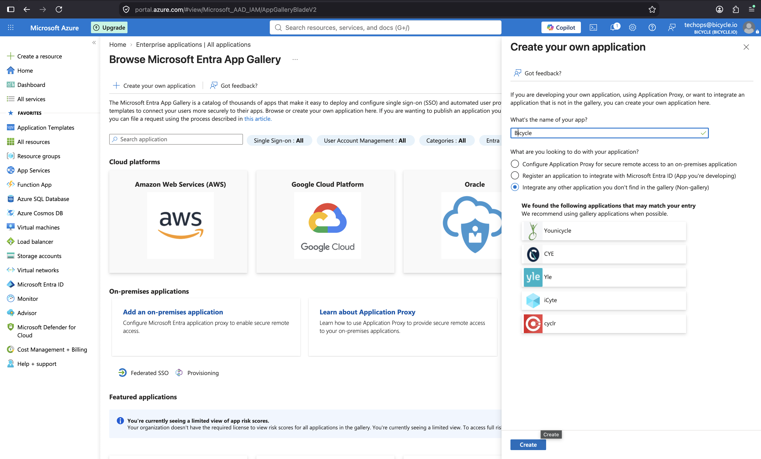The width and height of the screenshot is (761, 459).
Task: Click the blue Create button
Action: (x=528, y=445)
